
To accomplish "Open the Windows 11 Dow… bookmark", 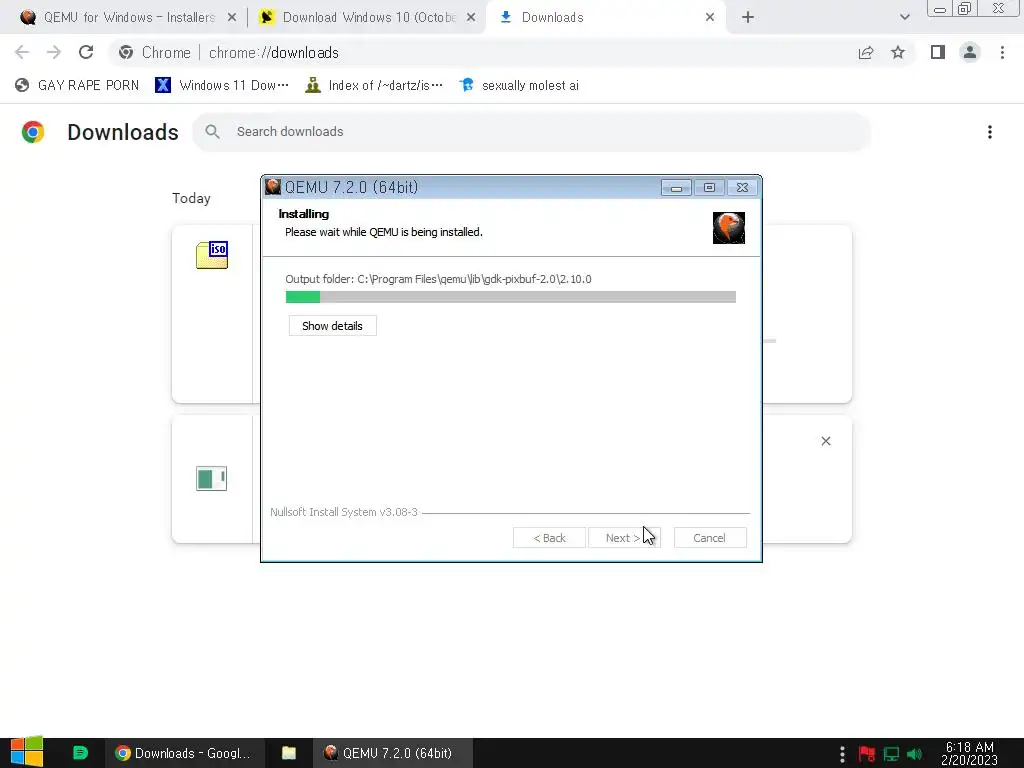I will tap(222, 86).
